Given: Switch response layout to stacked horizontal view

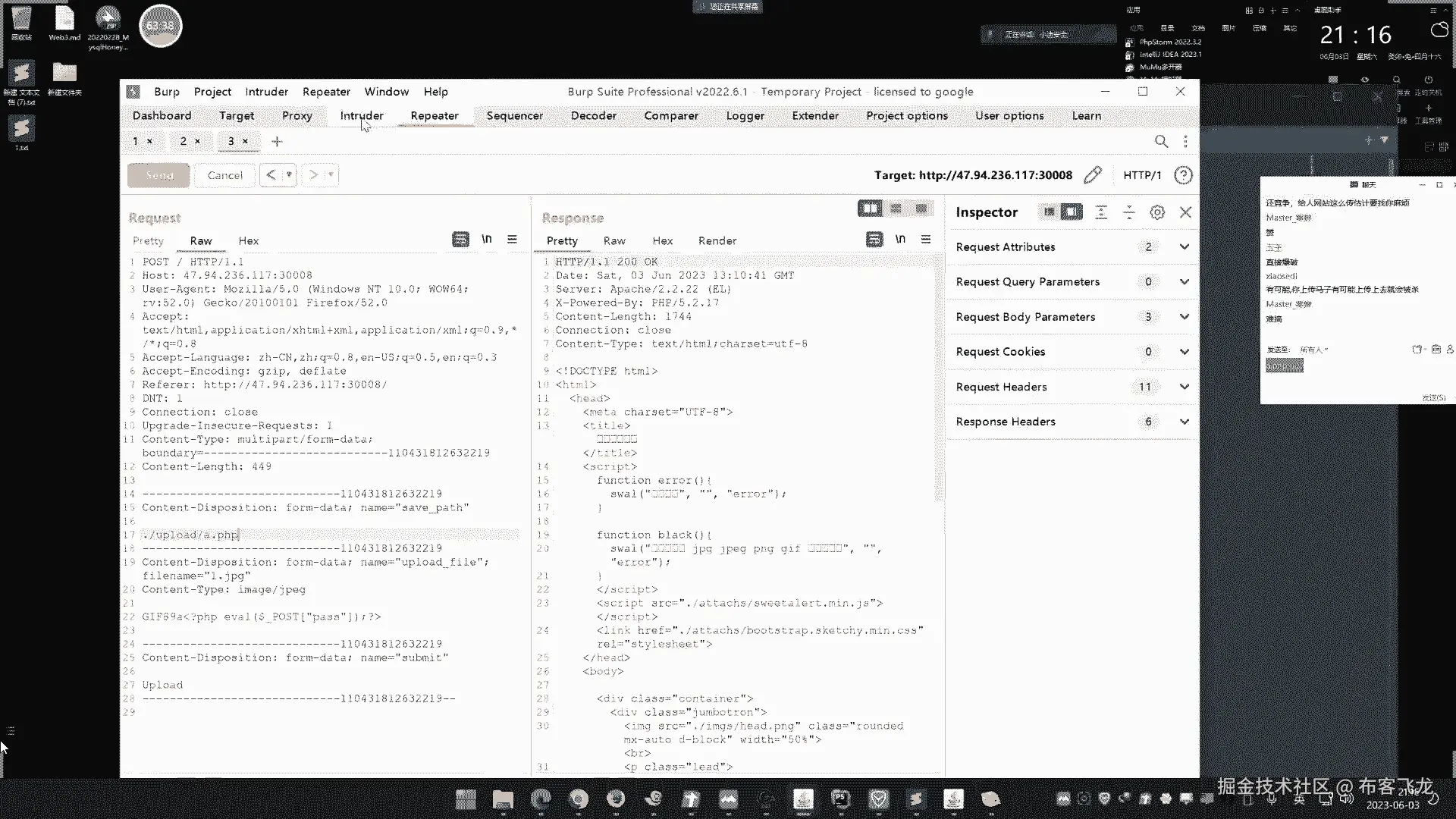Looking at the screenshot, I should [x=896, y=209].
